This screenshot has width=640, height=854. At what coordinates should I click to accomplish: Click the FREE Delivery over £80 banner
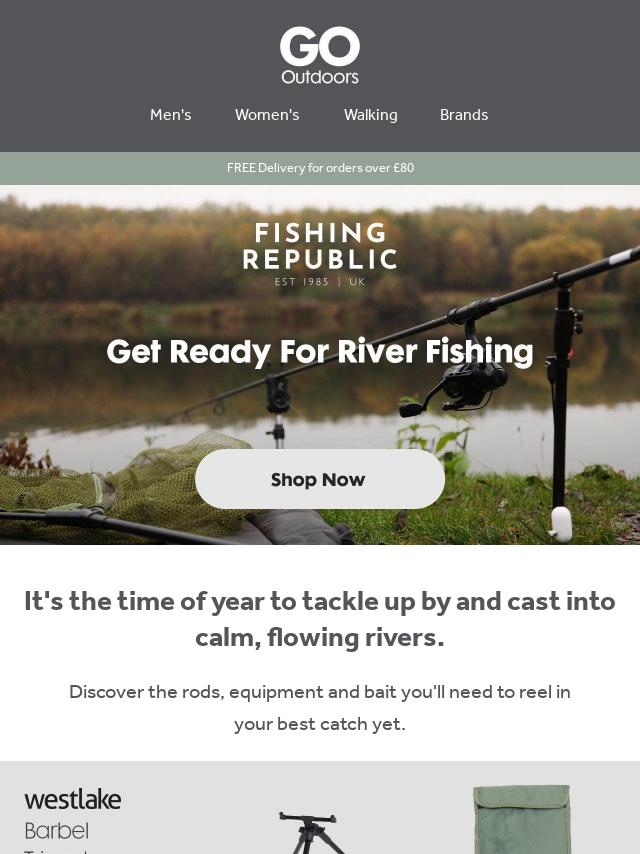click(320, 168)
